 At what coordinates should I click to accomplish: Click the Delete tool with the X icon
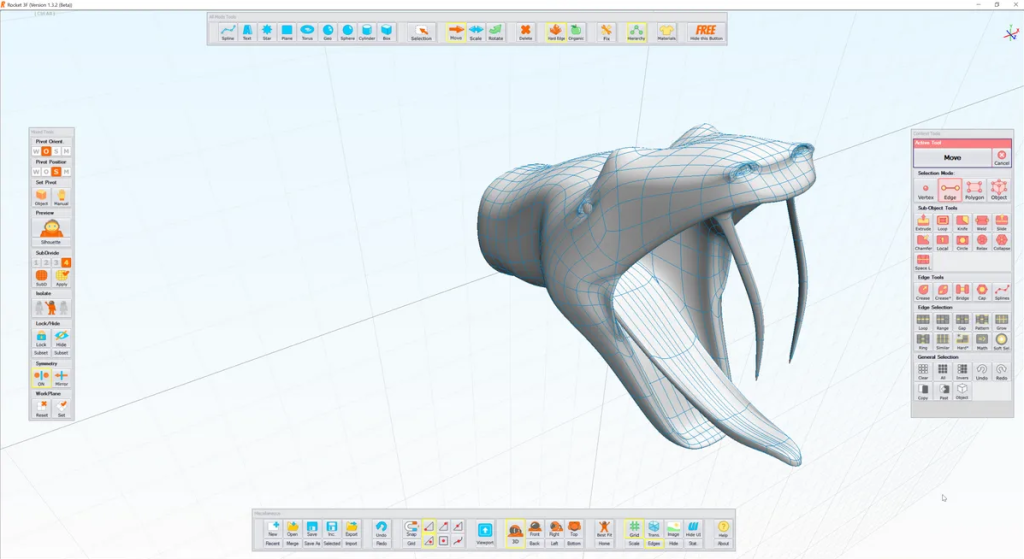tap(525, 32)
